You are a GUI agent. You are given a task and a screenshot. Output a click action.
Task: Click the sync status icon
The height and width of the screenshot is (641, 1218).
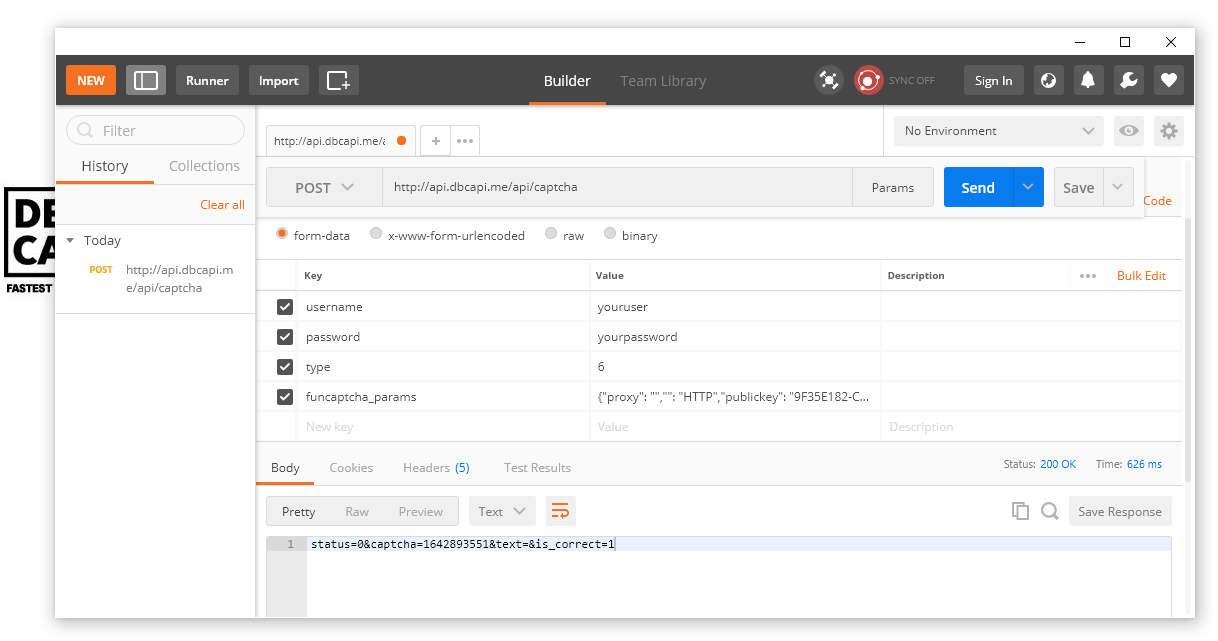tap(868, 81)
